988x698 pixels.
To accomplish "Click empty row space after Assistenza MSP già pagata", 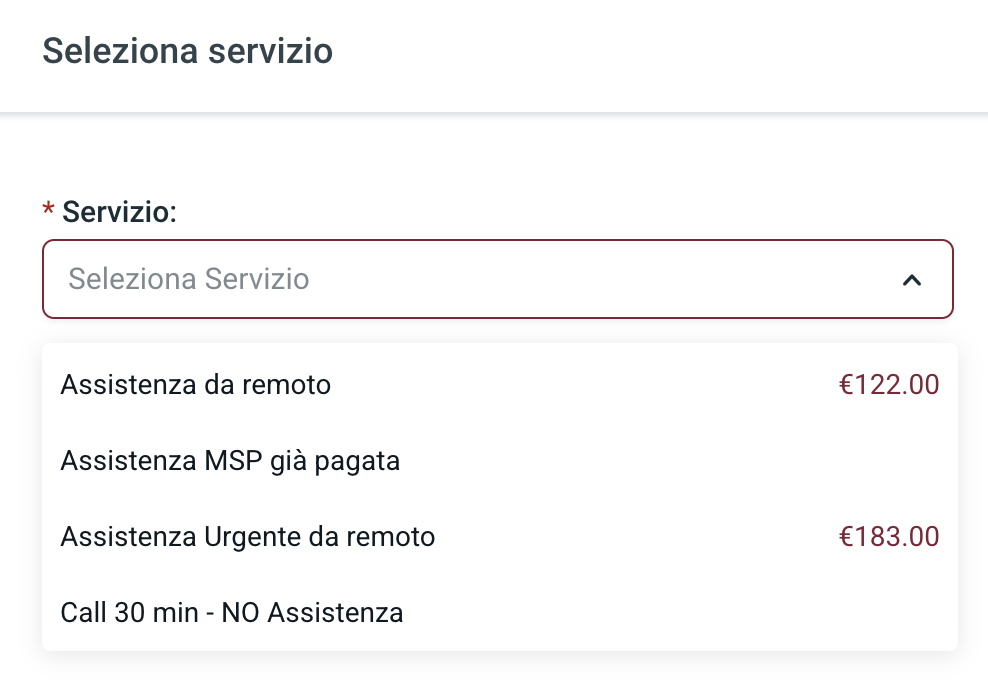I will click(680, 461).
